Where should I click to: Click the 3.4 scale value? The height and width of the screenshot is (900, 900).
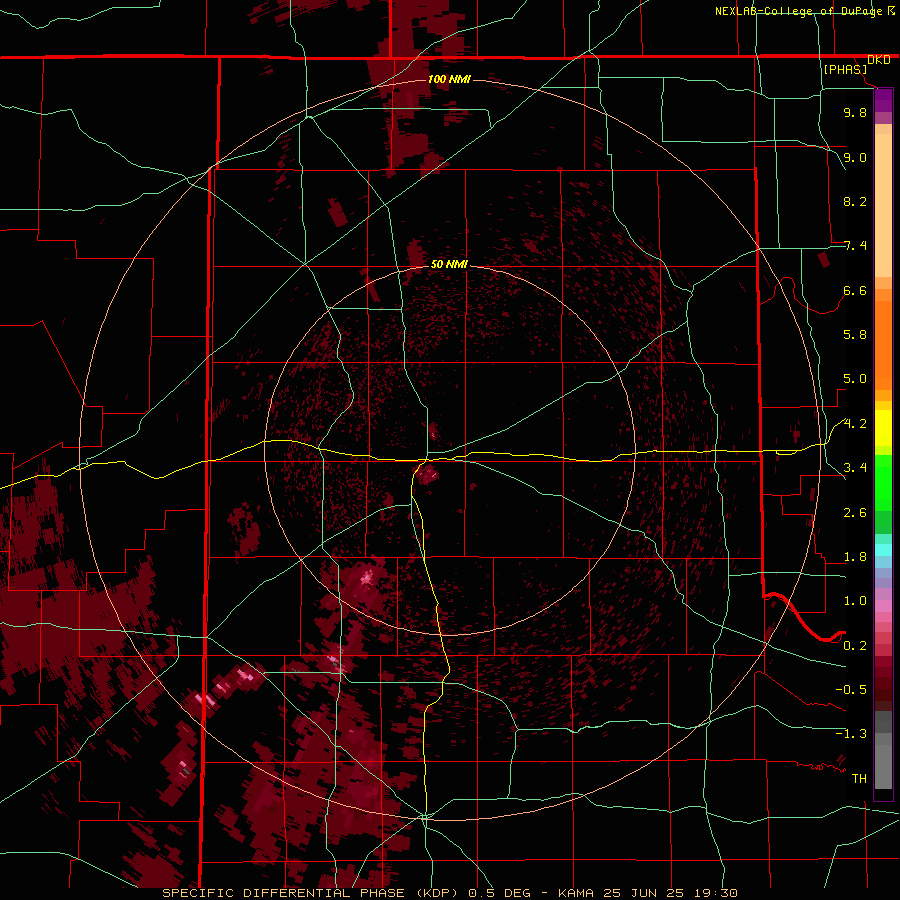click(855, 468)
